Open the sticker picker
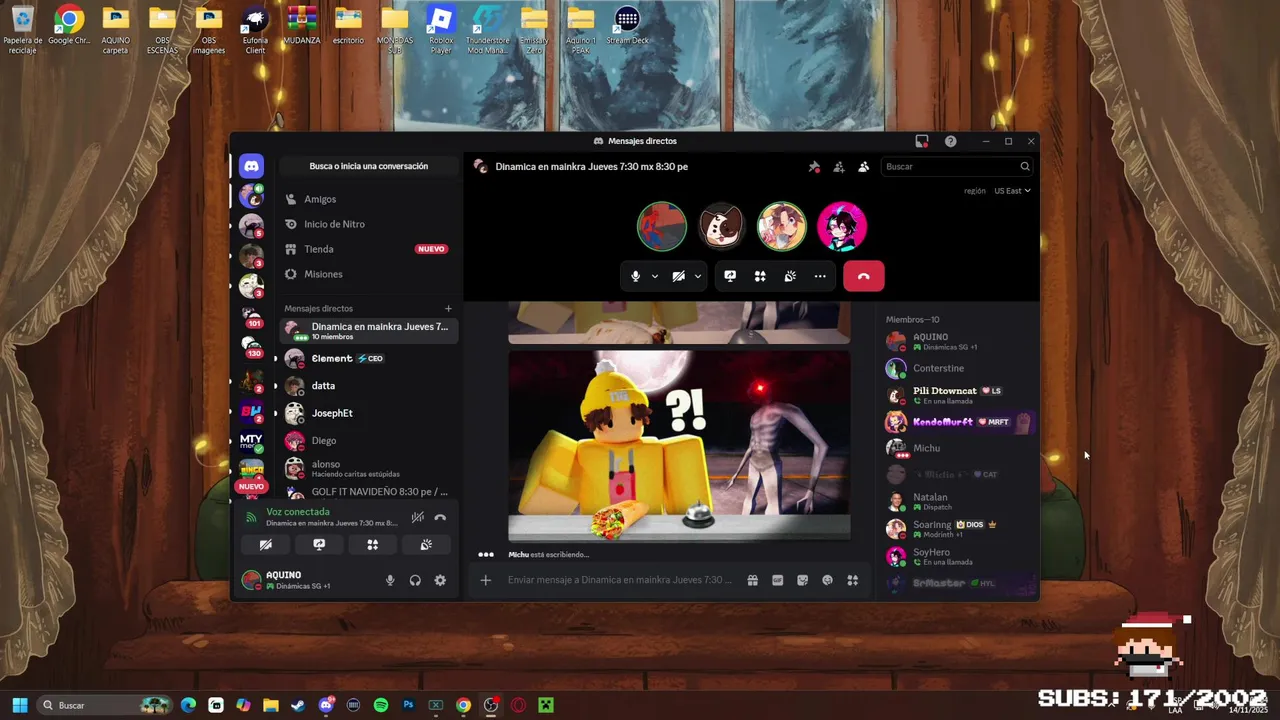 pos(802,580)
